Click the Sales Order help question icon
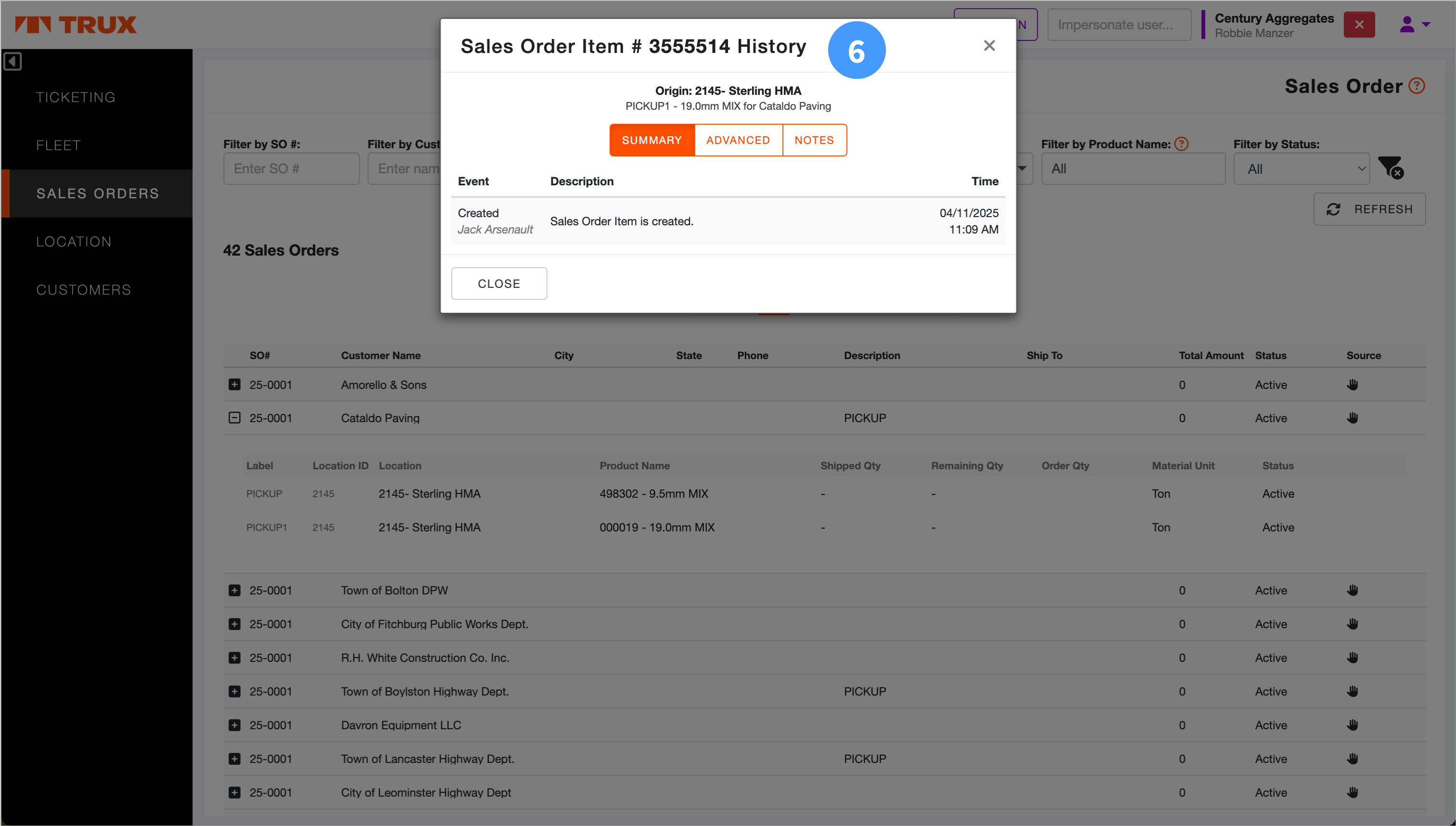 [1417, 86]
